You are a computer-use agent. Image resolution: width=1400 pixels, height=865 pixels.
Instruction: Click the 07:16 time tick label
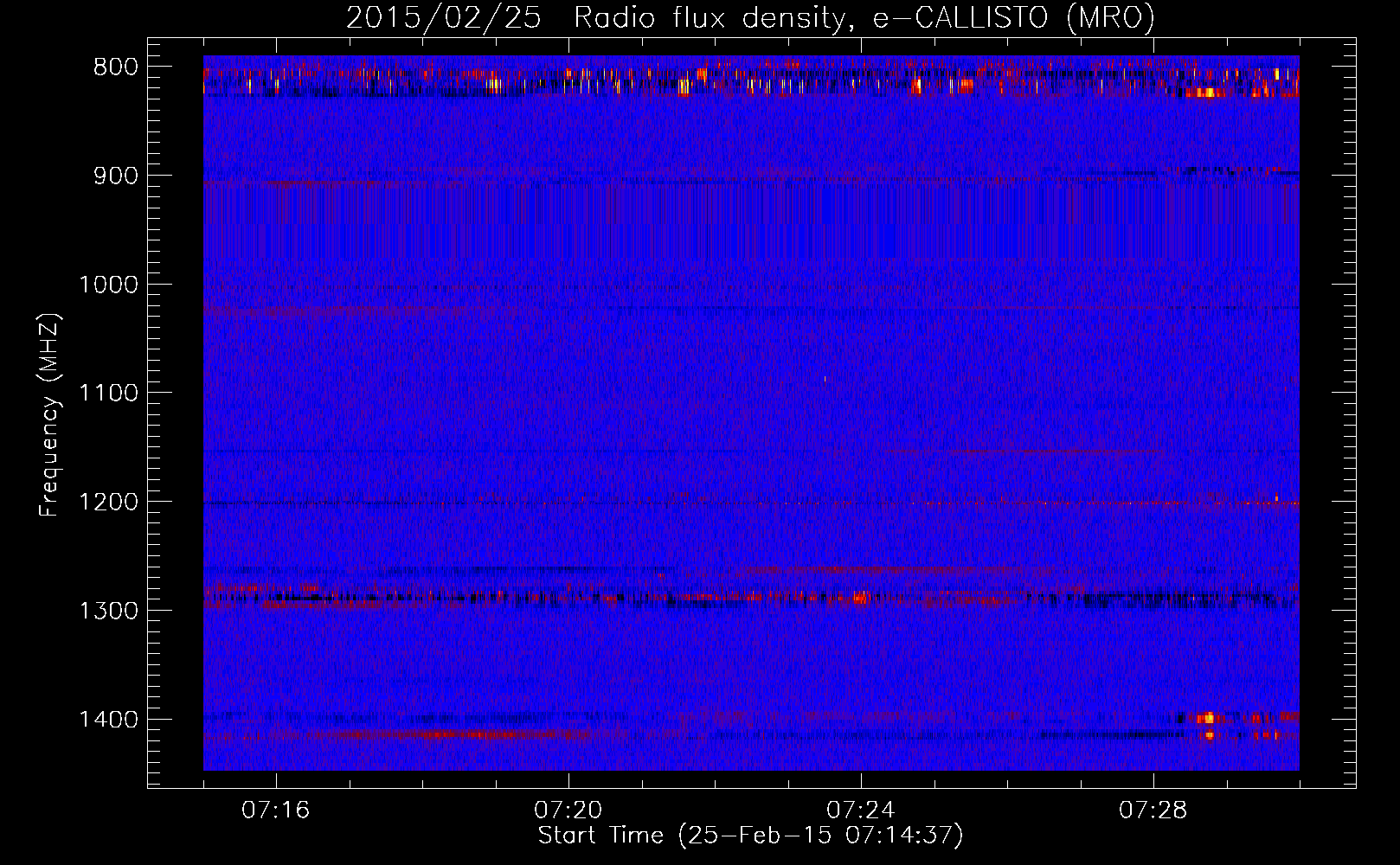point(276,811)
